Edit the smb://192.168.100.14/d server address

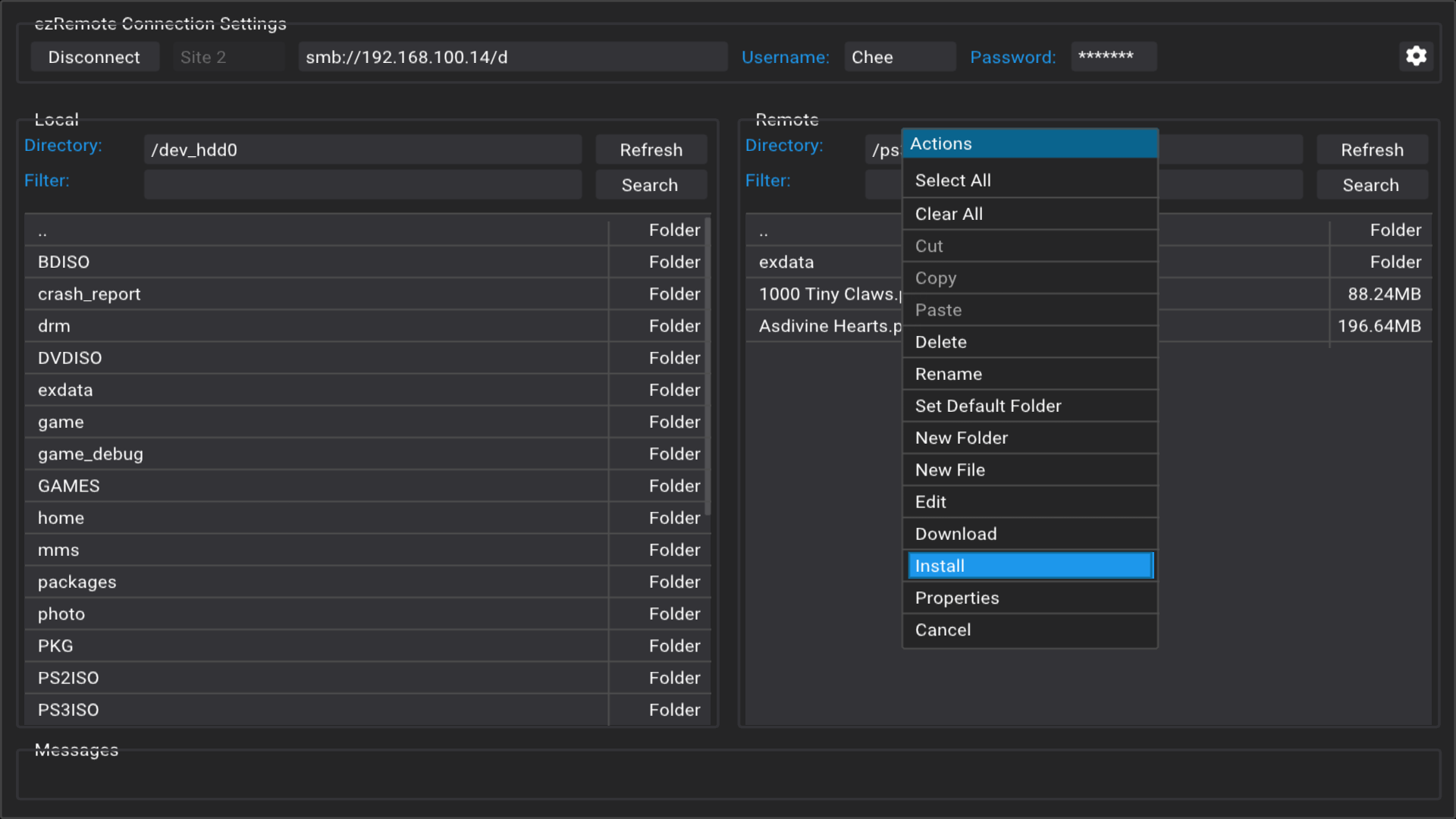pyautogui.click(x=513, y=56)
